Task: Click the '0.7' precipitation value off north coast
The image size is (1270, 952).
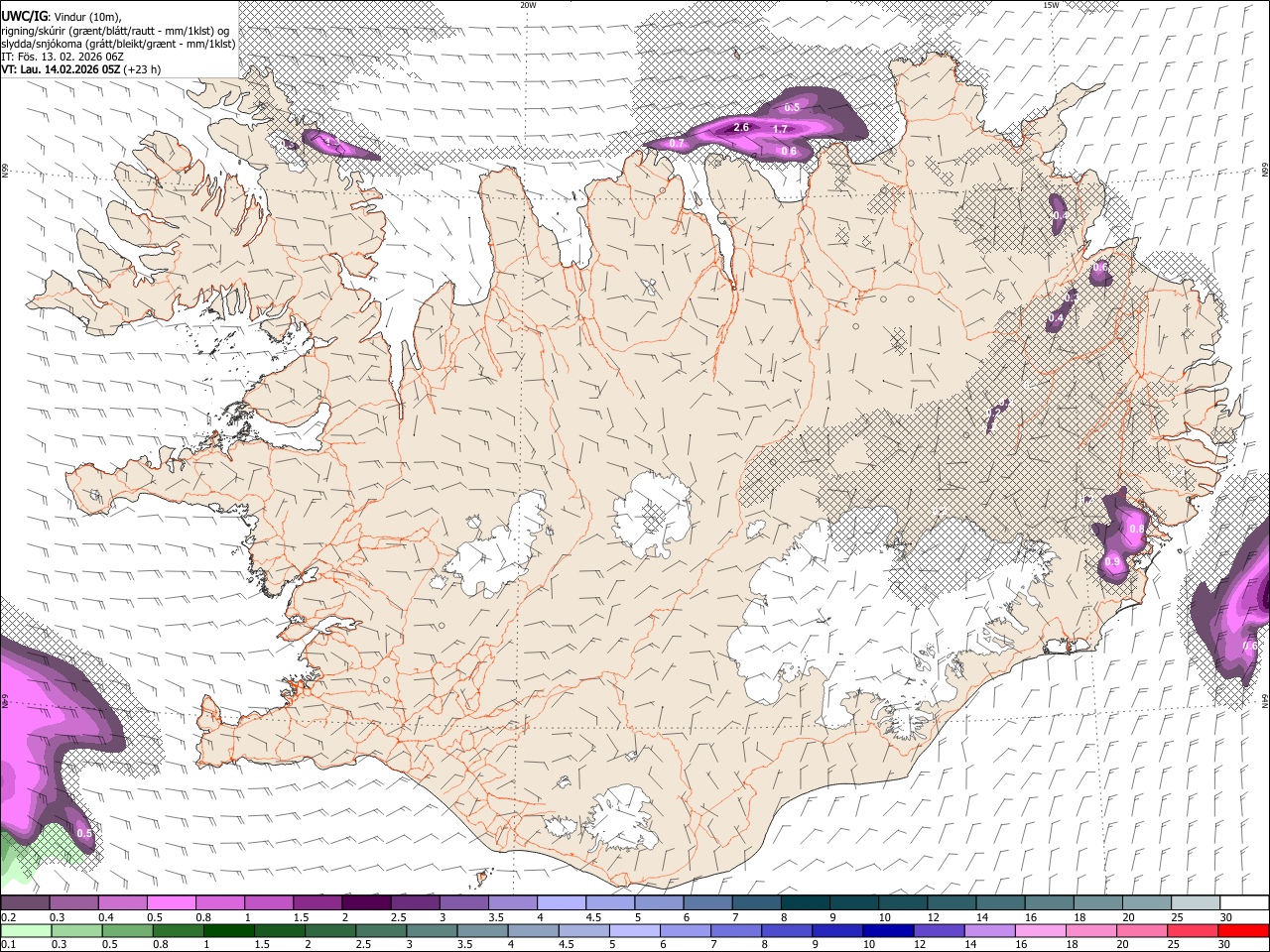Action: pos(677,144)
